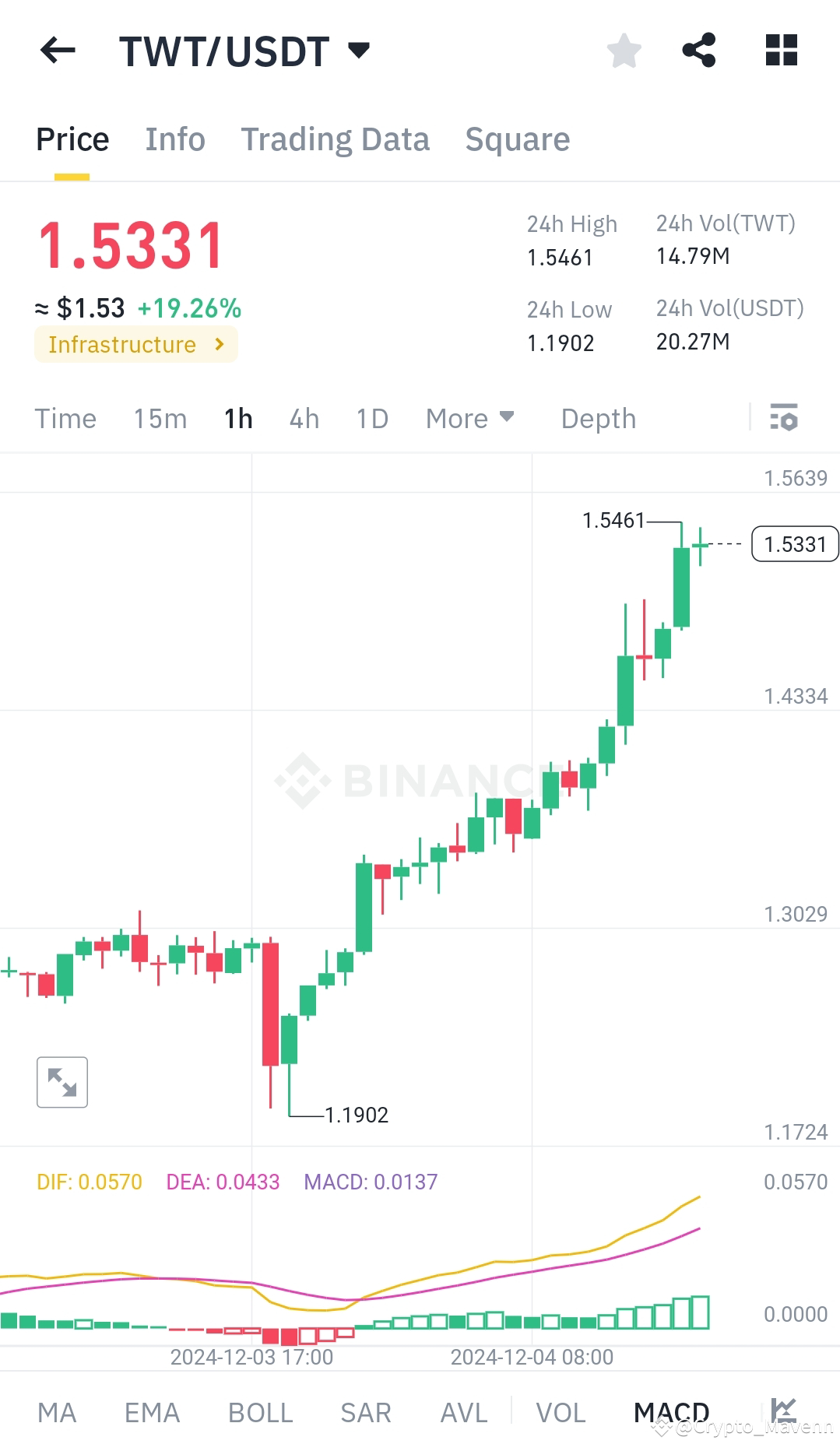Switch to the 4h timeframe
This screenshot has height=1444, width=840.
[303, 418]
